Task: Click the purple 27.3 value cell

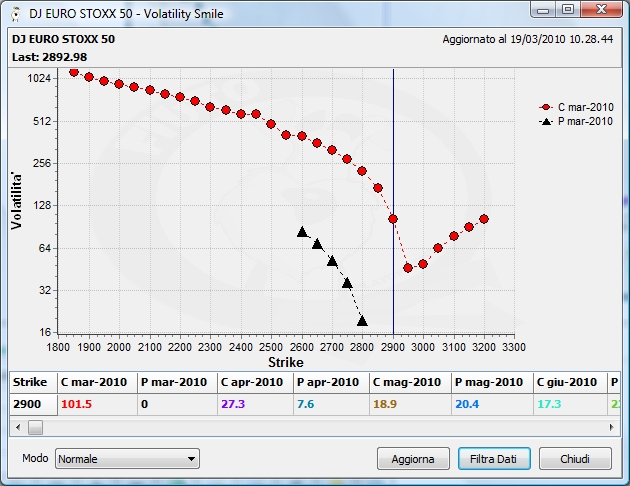Action: point(256,404)
